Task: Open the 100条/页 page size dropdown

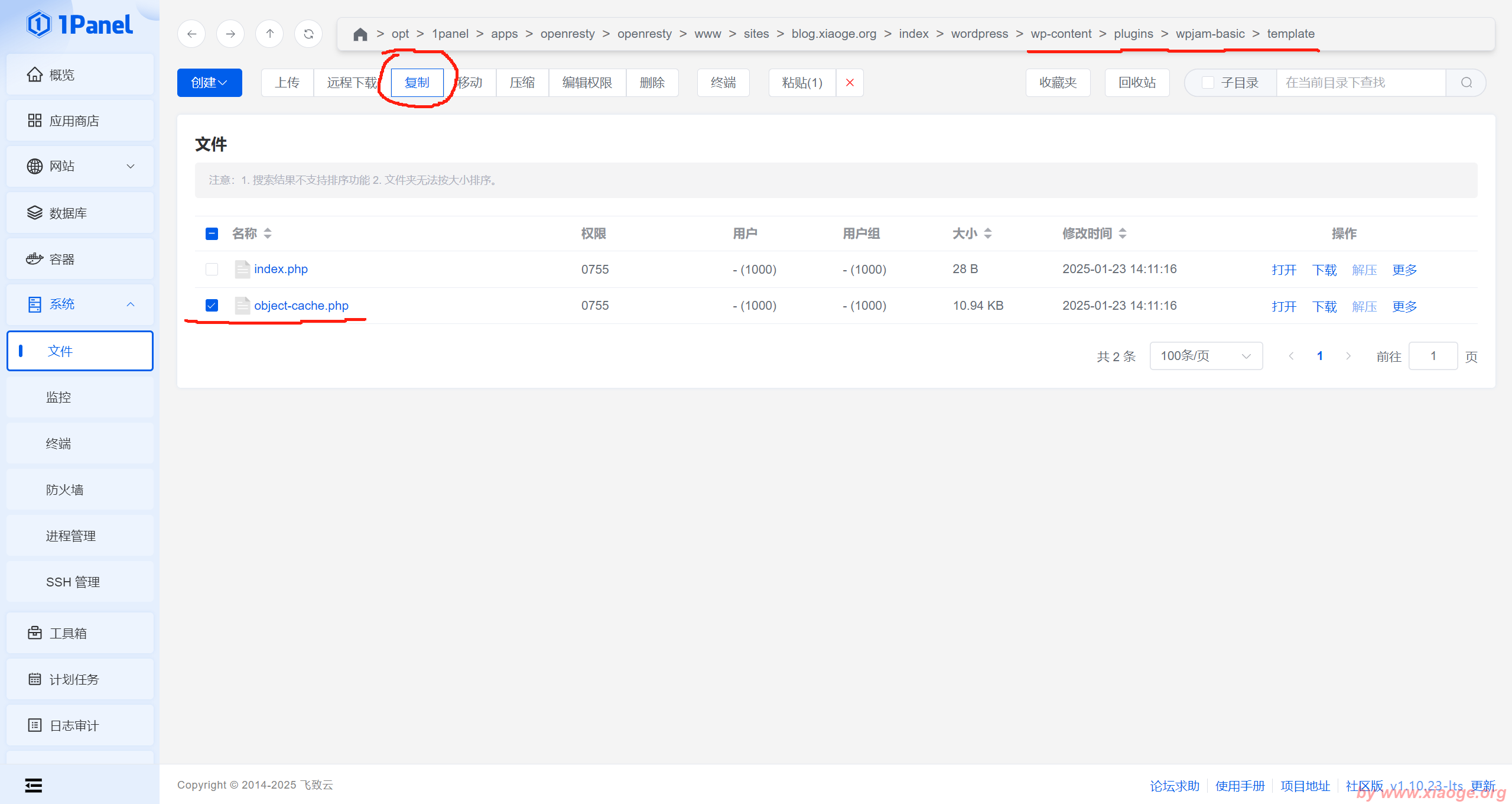Action: (1205, 356)
